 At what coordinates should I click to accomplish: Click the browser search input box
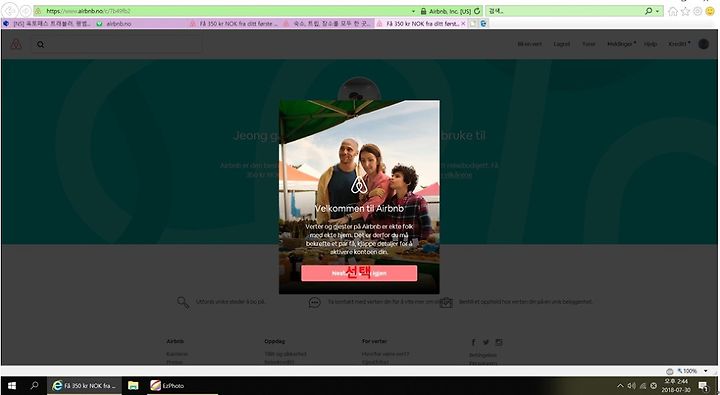pyautogui.click(x=564, y=11)
